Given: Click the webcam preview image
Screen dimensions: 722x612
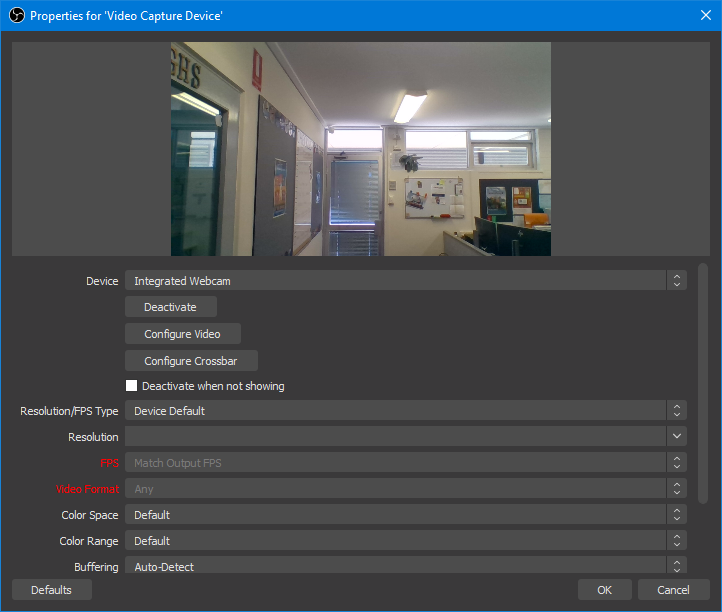Looking at the screenshot, I should coord(361,149).
